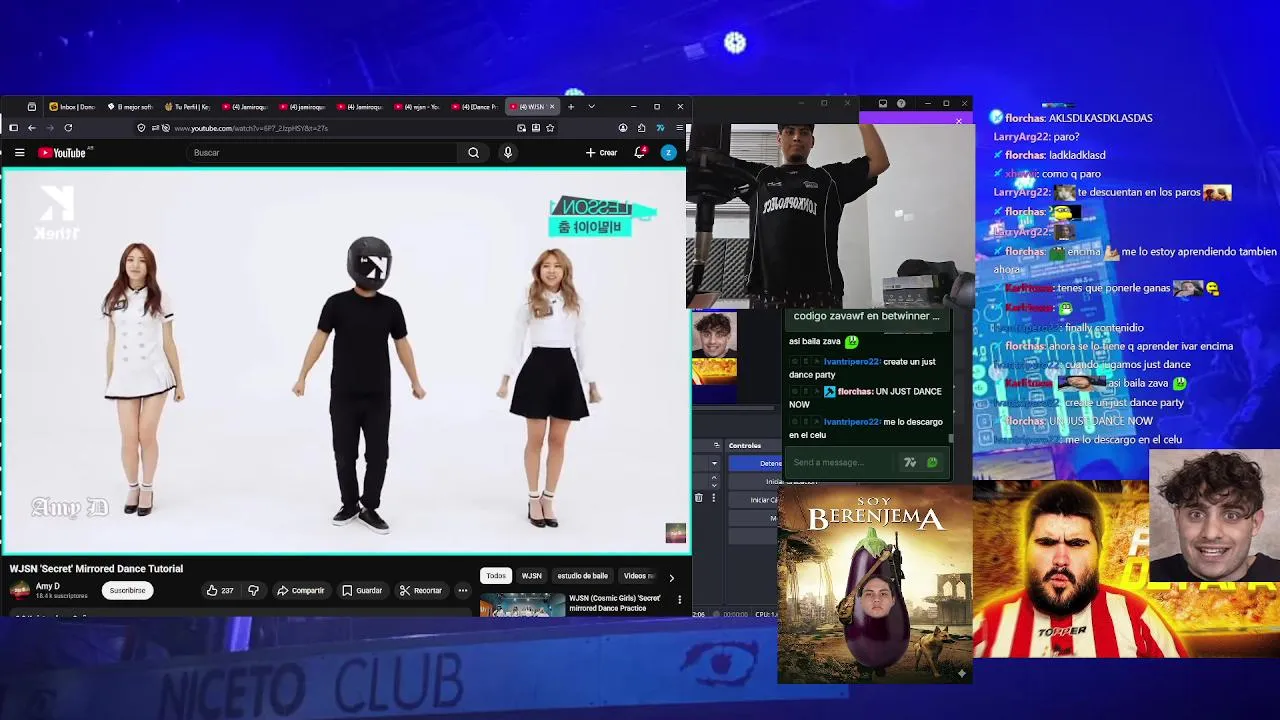Open YouTube notifications bell
This screenshot has width=1280, height=720.
click(640, 153)
